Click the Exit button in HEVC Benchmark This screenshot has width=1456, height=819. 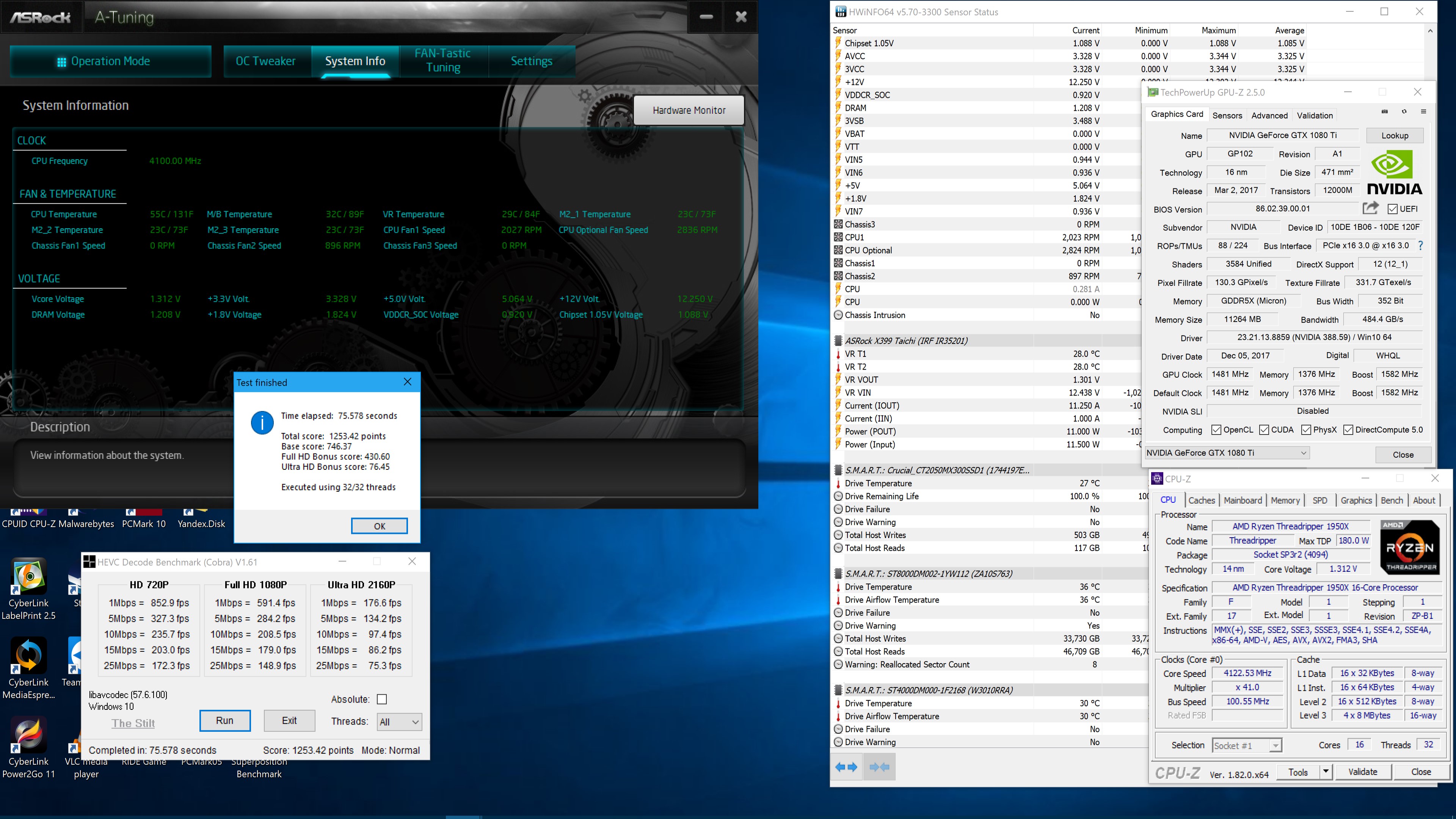click(289, 721)
